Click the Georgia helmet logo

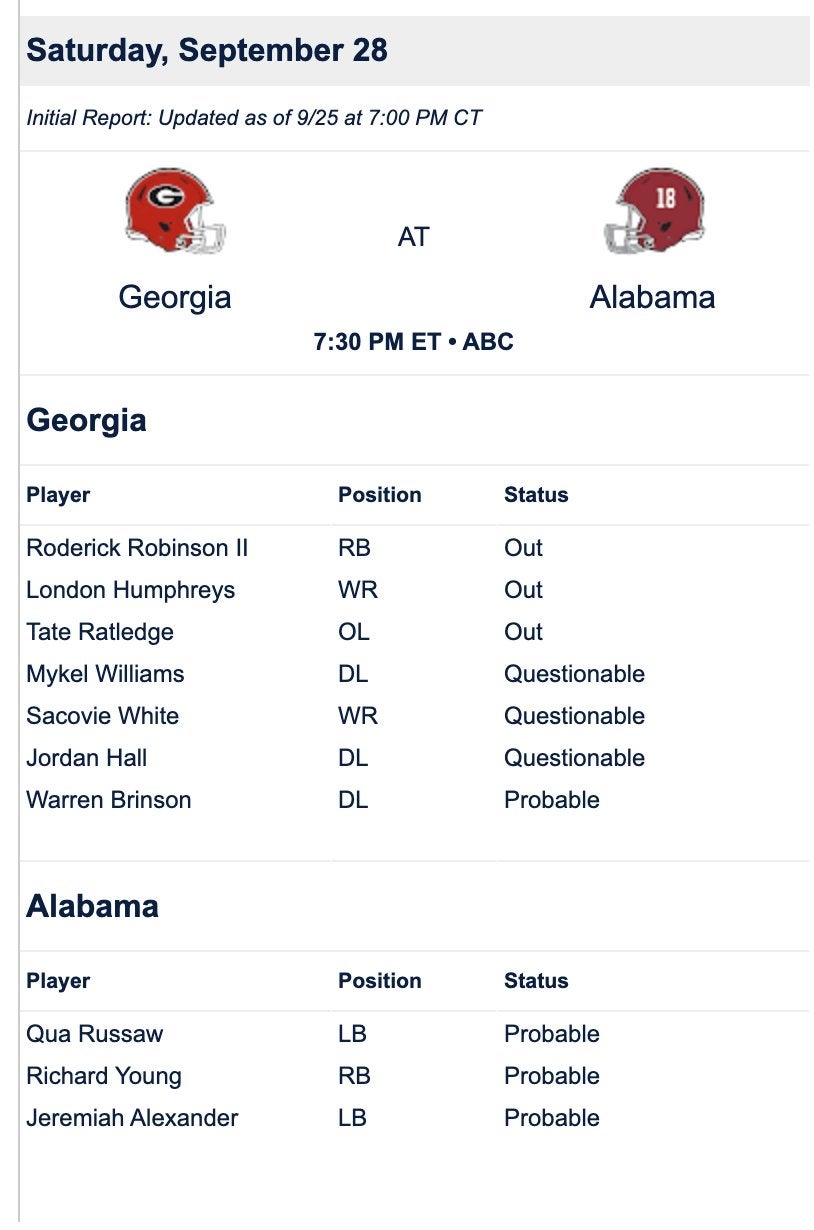(175, 210)
